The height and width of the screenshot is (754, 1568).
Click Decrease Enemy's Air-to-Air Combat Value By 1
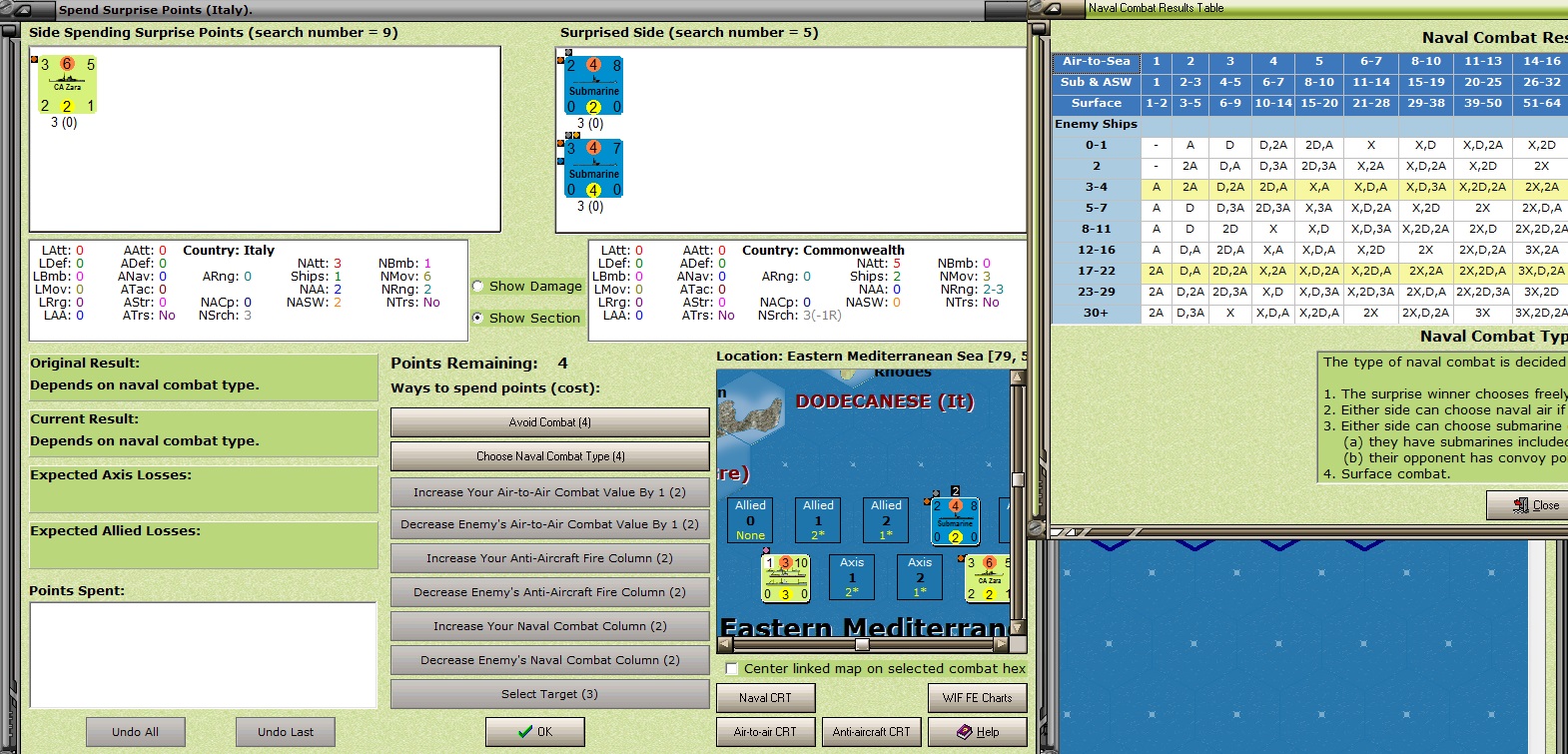point(550,524)
